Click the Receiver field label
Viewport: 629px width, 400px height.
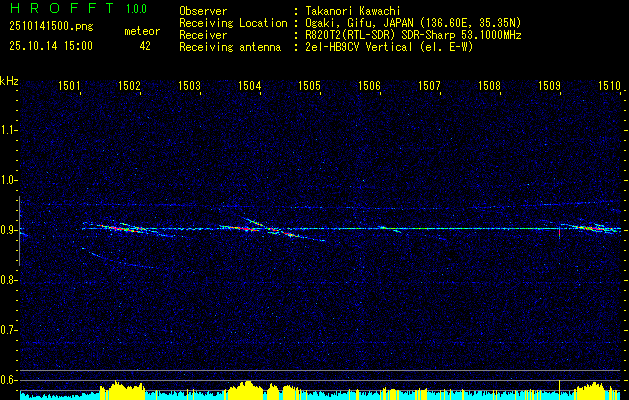tap(203, 35)
